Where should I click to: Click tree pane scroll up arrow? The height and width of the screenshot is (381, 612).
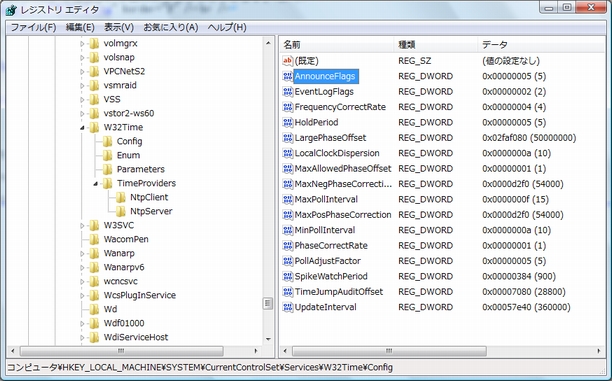coord(268,43)
